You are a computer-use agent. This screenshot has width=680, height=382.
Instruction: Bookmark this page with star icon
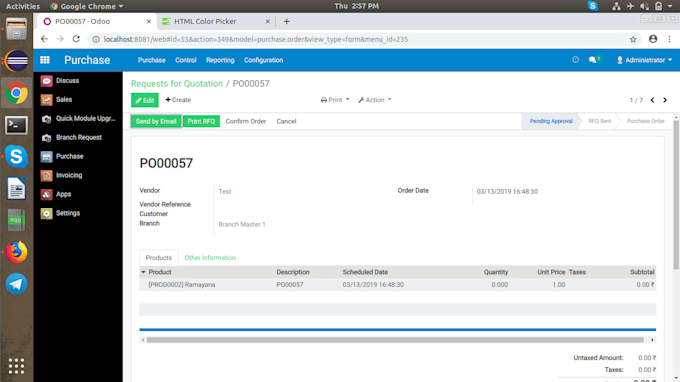tap(633, 39)
